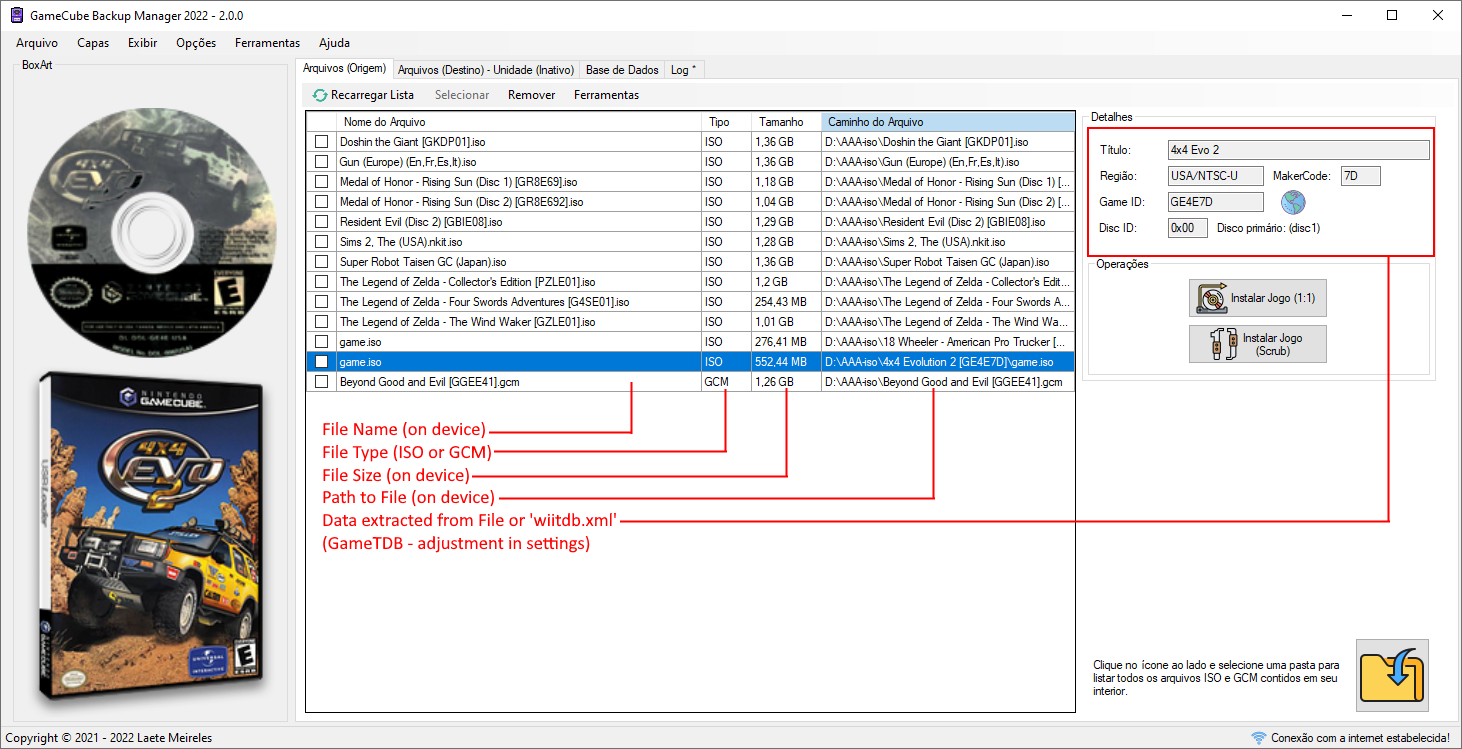Sort by Caminho do Arquivo column
Viewport: 1462px width, 749px height.
(948, 122)
